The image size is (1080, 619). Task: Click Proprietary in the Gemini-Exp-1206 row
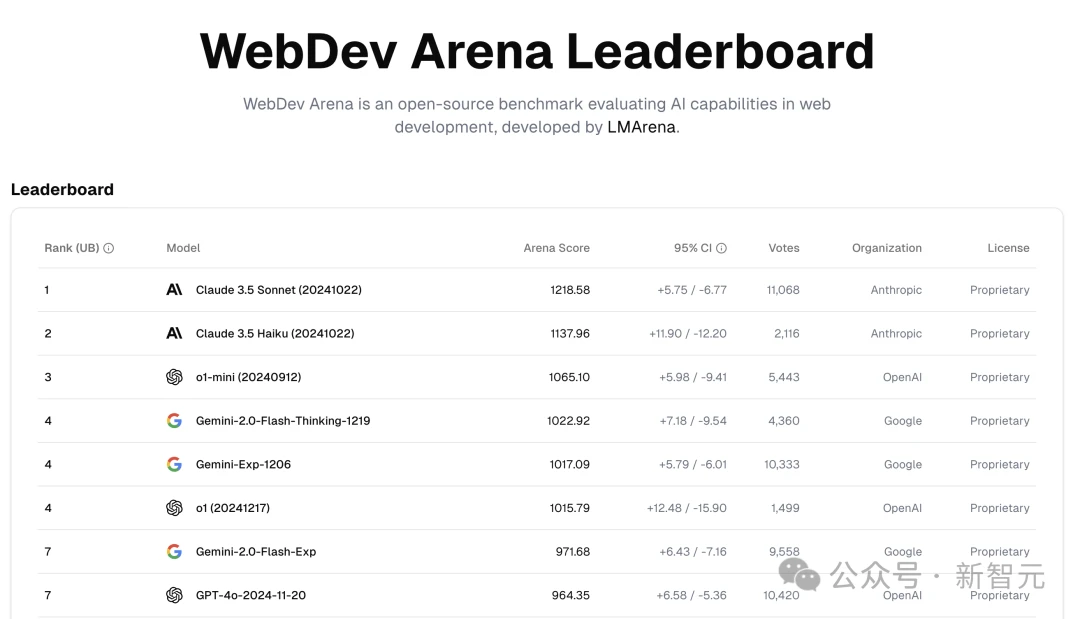coord(999,464)
